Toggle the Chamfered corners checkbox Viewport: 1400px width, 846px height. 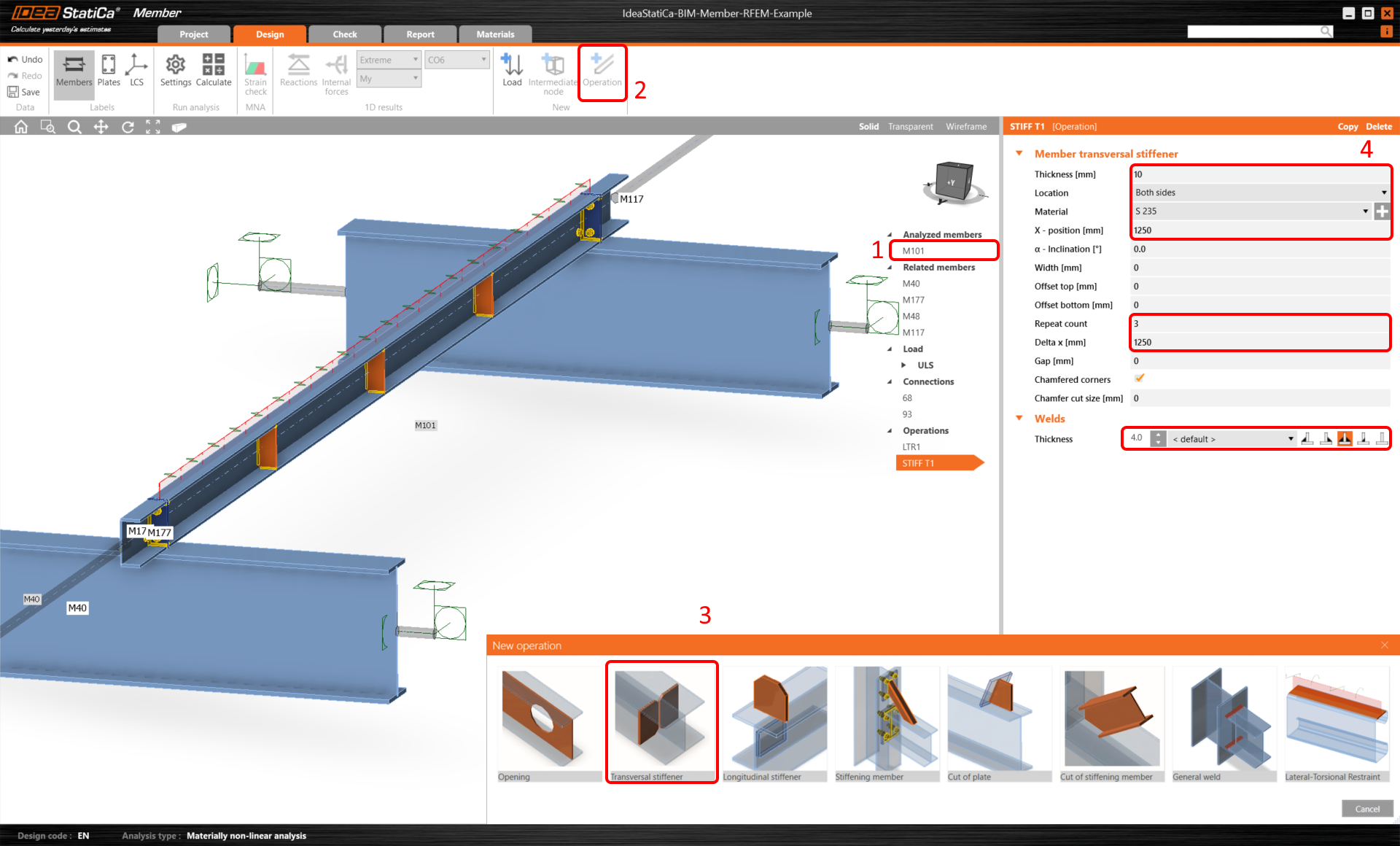pos(1139,379)
